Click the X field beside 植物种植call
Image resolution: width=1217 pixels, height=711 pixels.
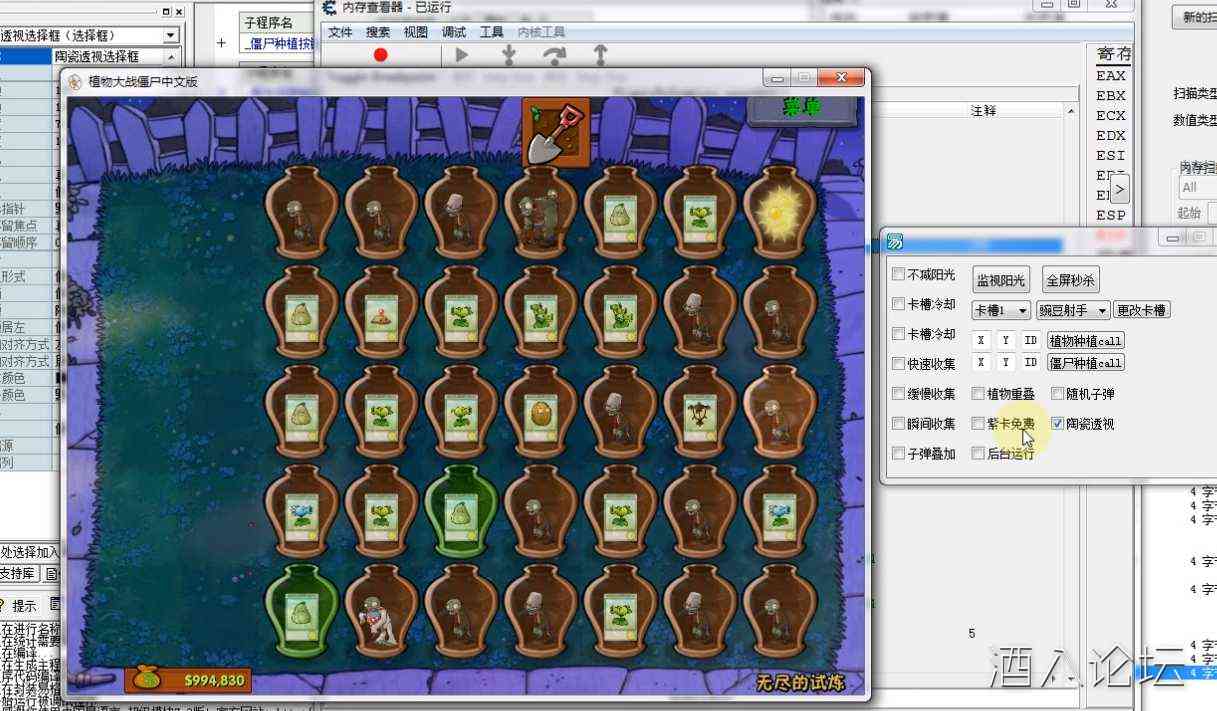coord(981,341)
